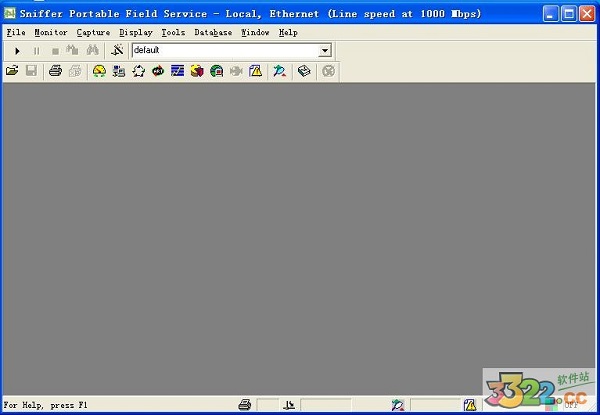
Task: Click the Print icon in toolbar
Action: (x=55, y=71)
